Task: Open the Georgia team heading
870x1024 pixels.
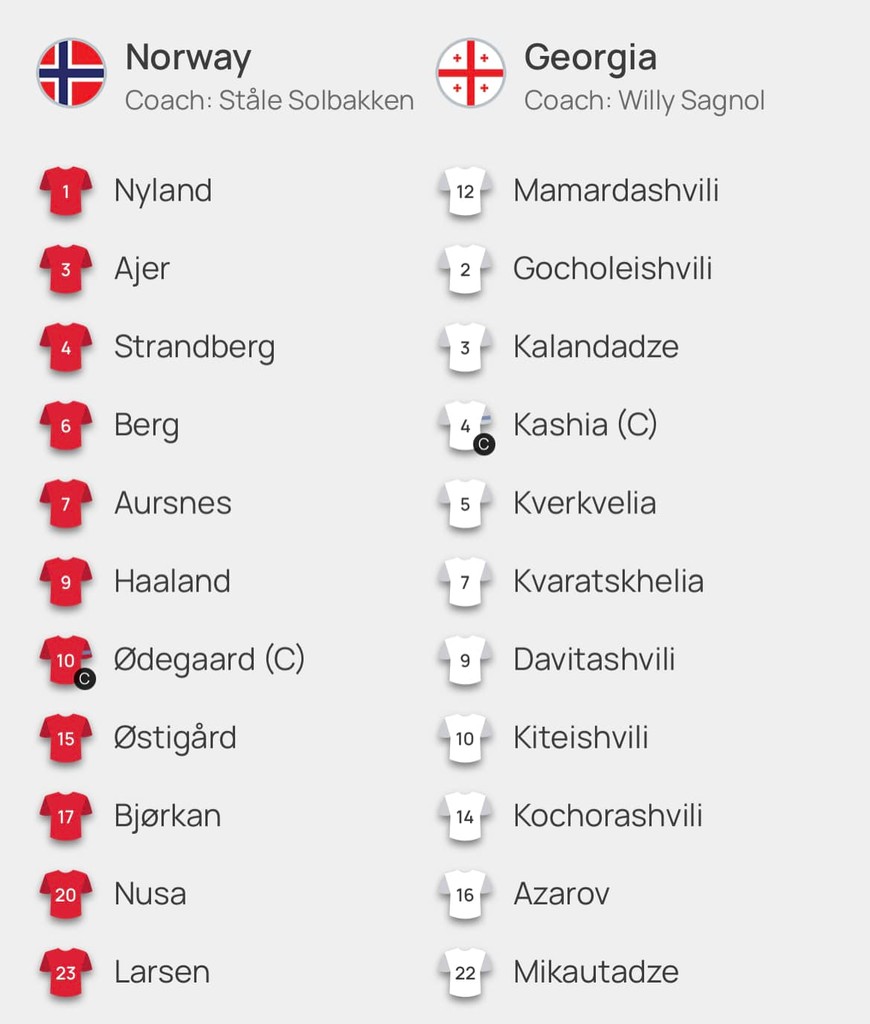Action: [x=590, y=58]
